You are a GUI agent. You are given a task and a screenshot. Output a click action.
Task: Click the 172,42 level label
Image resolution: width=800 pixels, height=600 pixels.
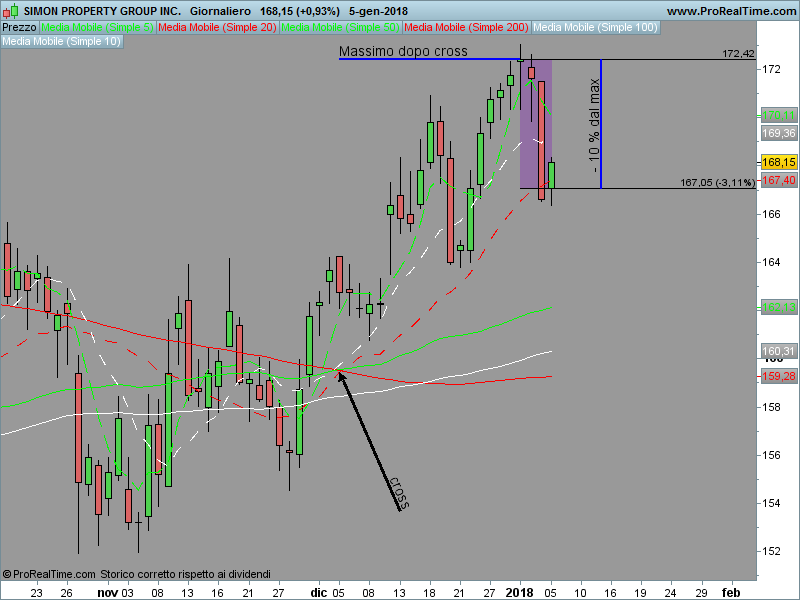point(738,54)
